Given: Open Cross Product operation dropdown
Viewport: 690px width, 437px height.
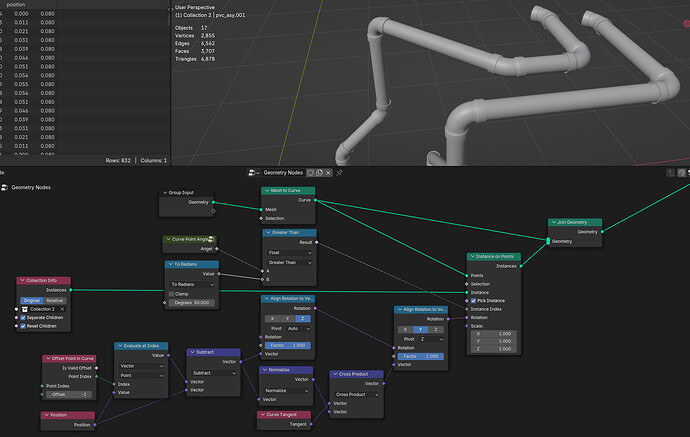Looking at the screenshot, I should [357, 395].
